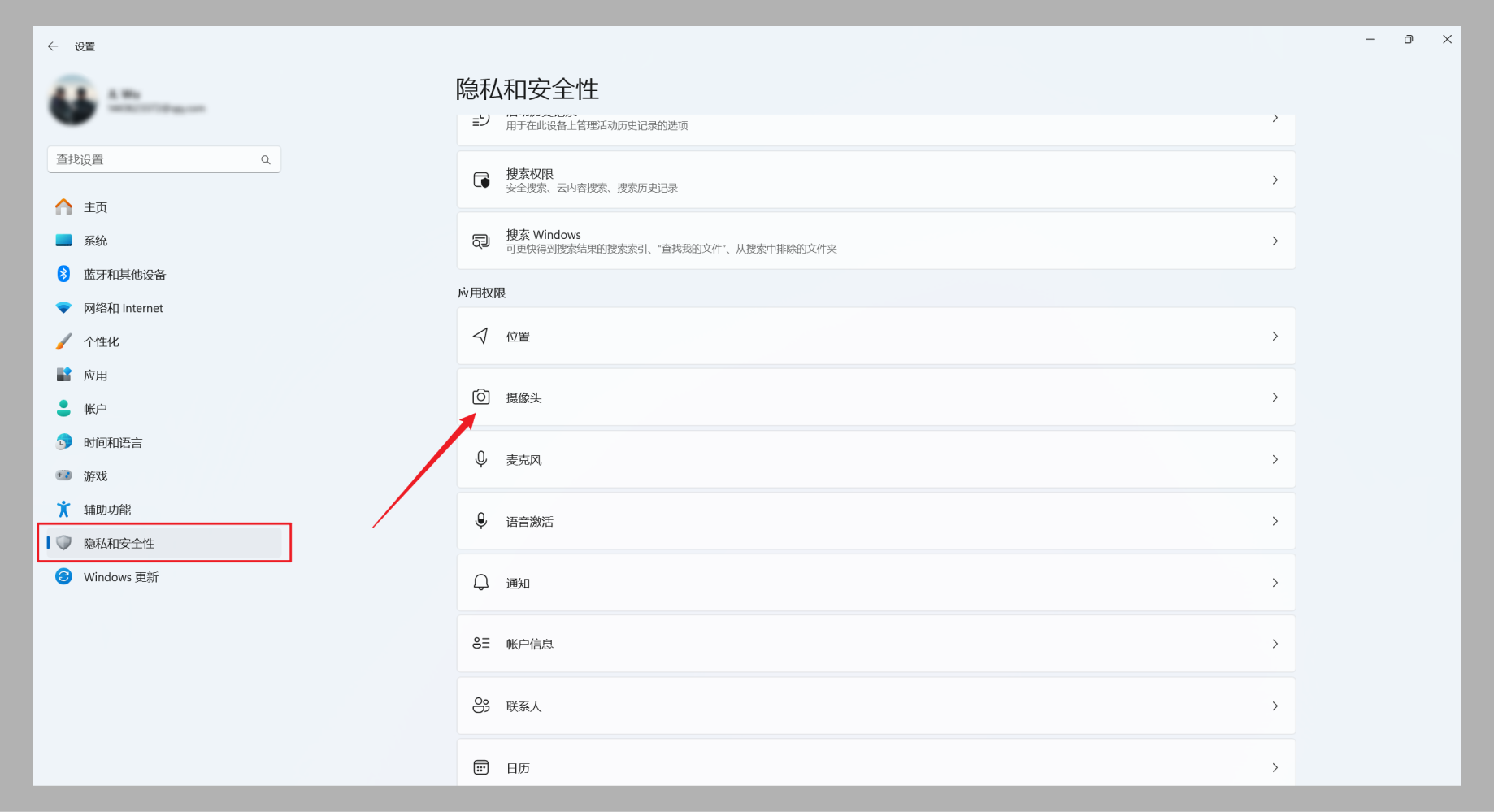The width and height of the screenshot is (1494, 812).
Task: Click the microphone icon beside 麦克风
Action: click(481, 459)
